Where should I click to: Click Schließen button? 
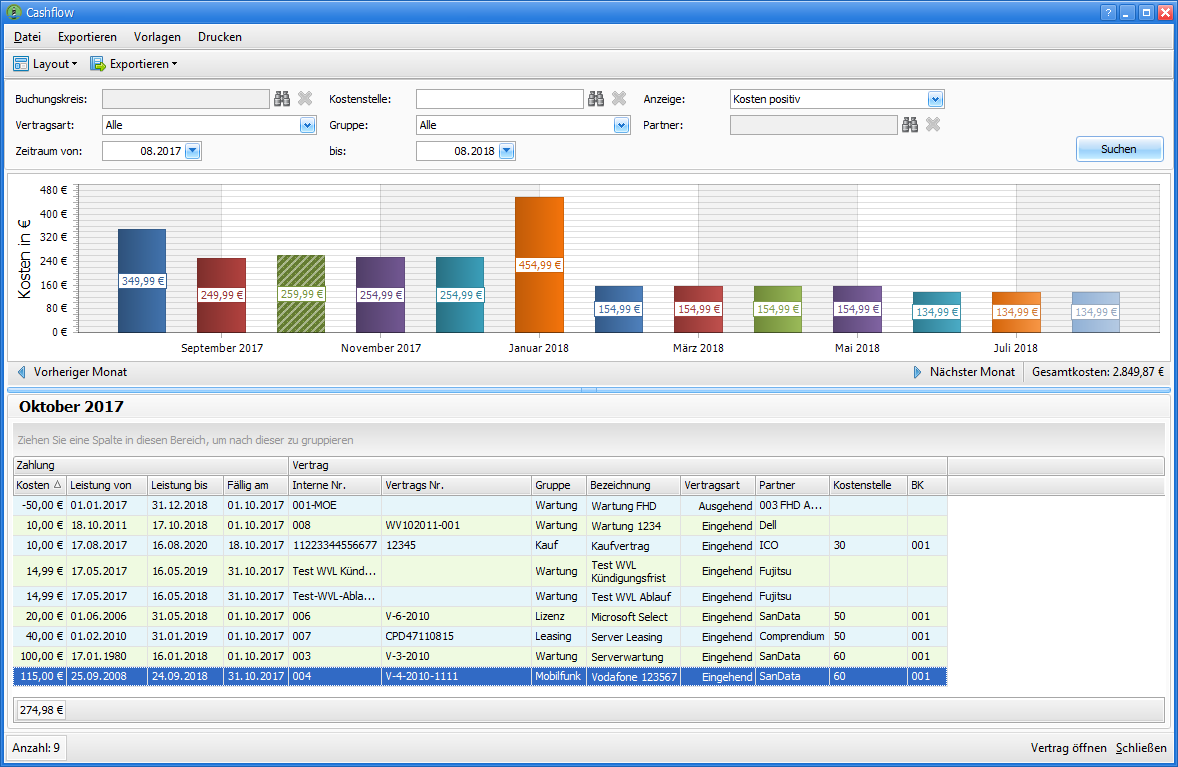coord(1141,747)
